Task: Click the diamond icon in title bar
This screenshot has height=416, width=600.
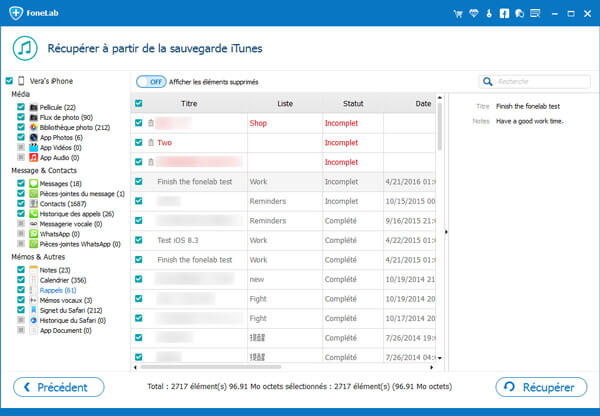Action: [x=474, y=13]
